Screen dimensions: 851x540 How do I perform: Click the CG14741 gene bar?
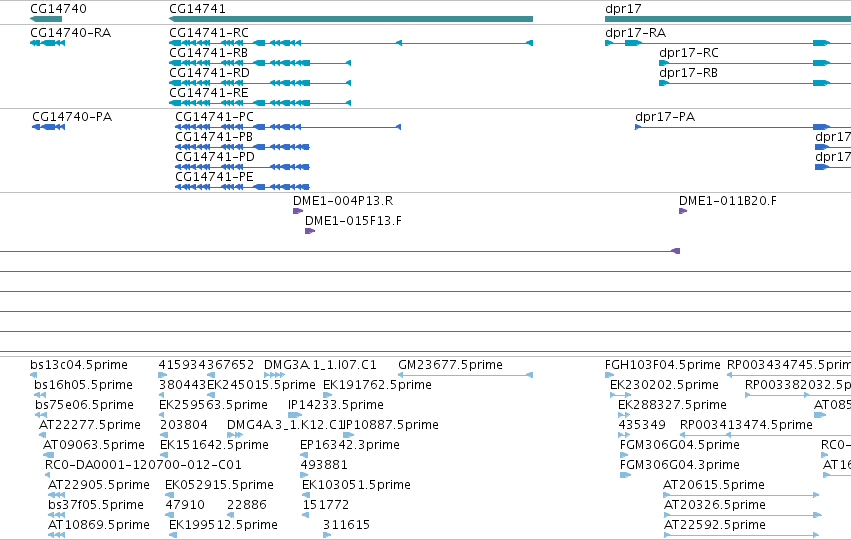tap(351, 19)
